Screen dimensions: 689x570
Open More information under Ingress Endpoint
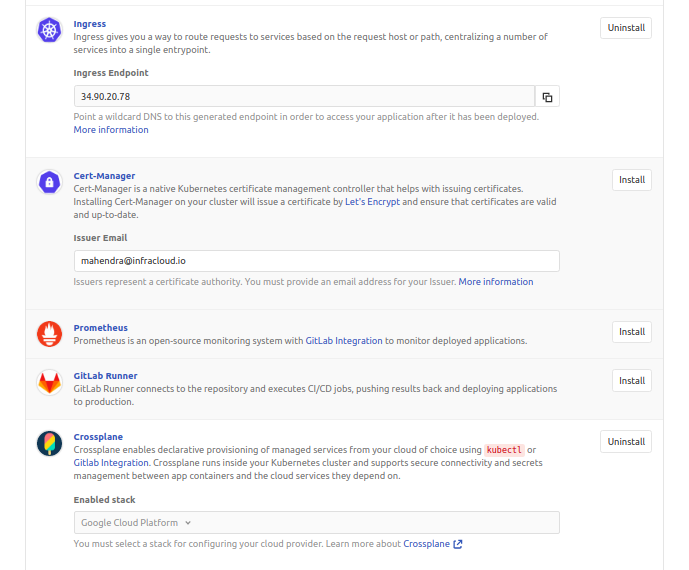[111, 130]
